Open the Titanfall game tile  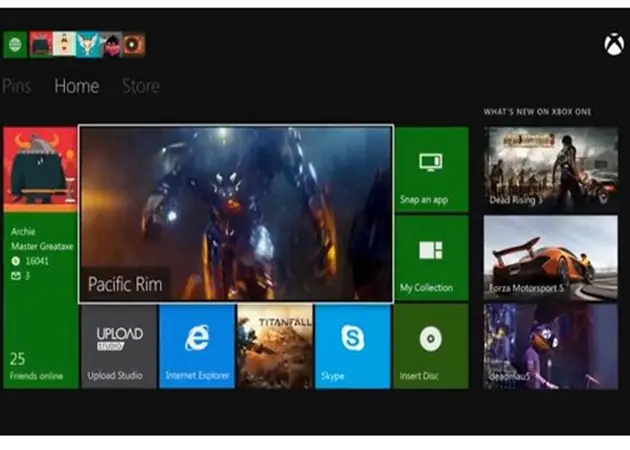275,346
